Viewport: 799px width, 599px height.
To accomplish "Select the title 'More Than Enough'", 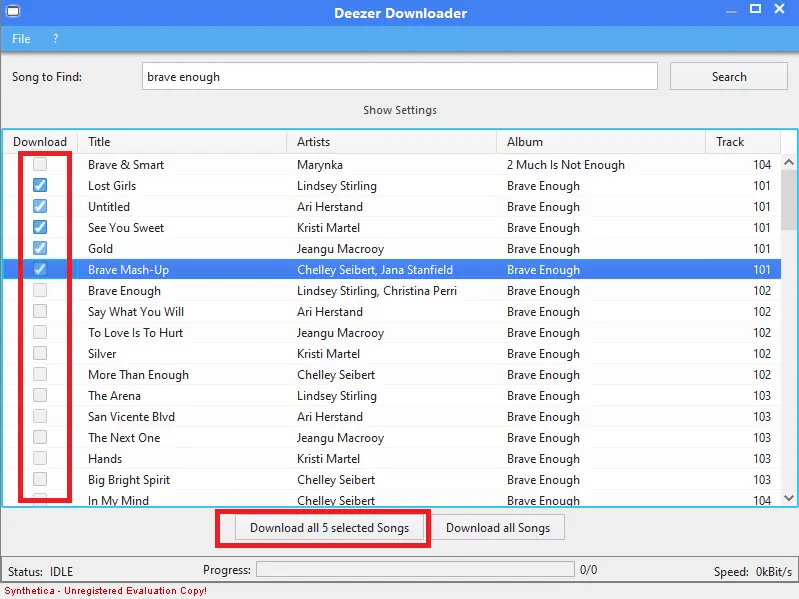I will tap(138, 375).
